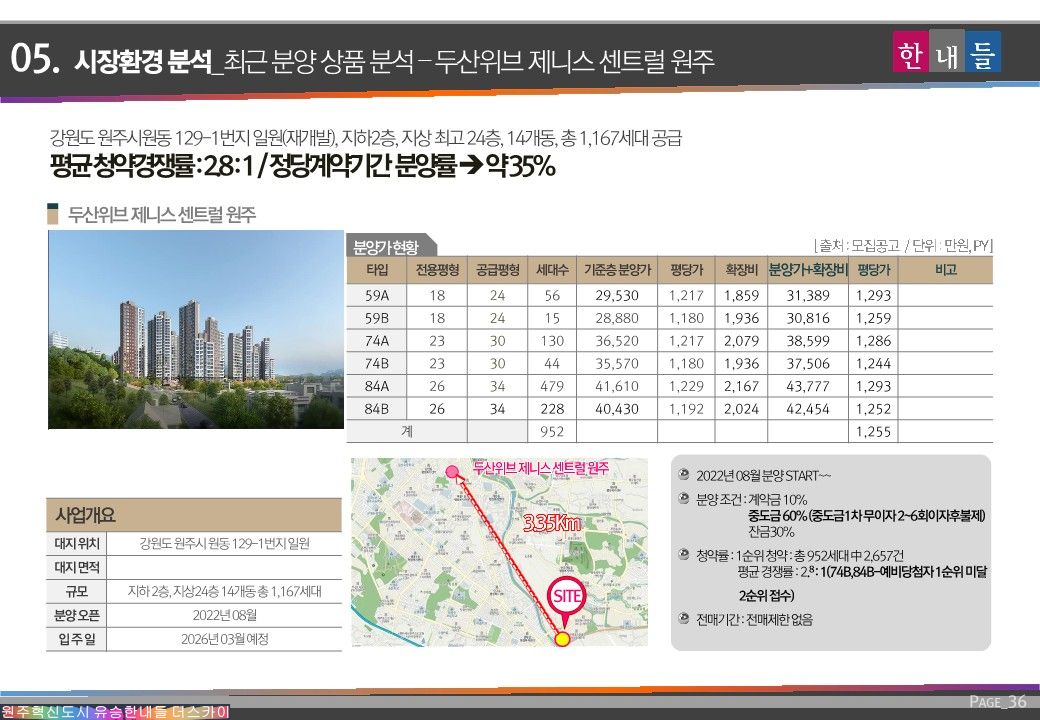Click the bullet icon beside 분양 조건

pyautogui.click(x=684, y=498)
